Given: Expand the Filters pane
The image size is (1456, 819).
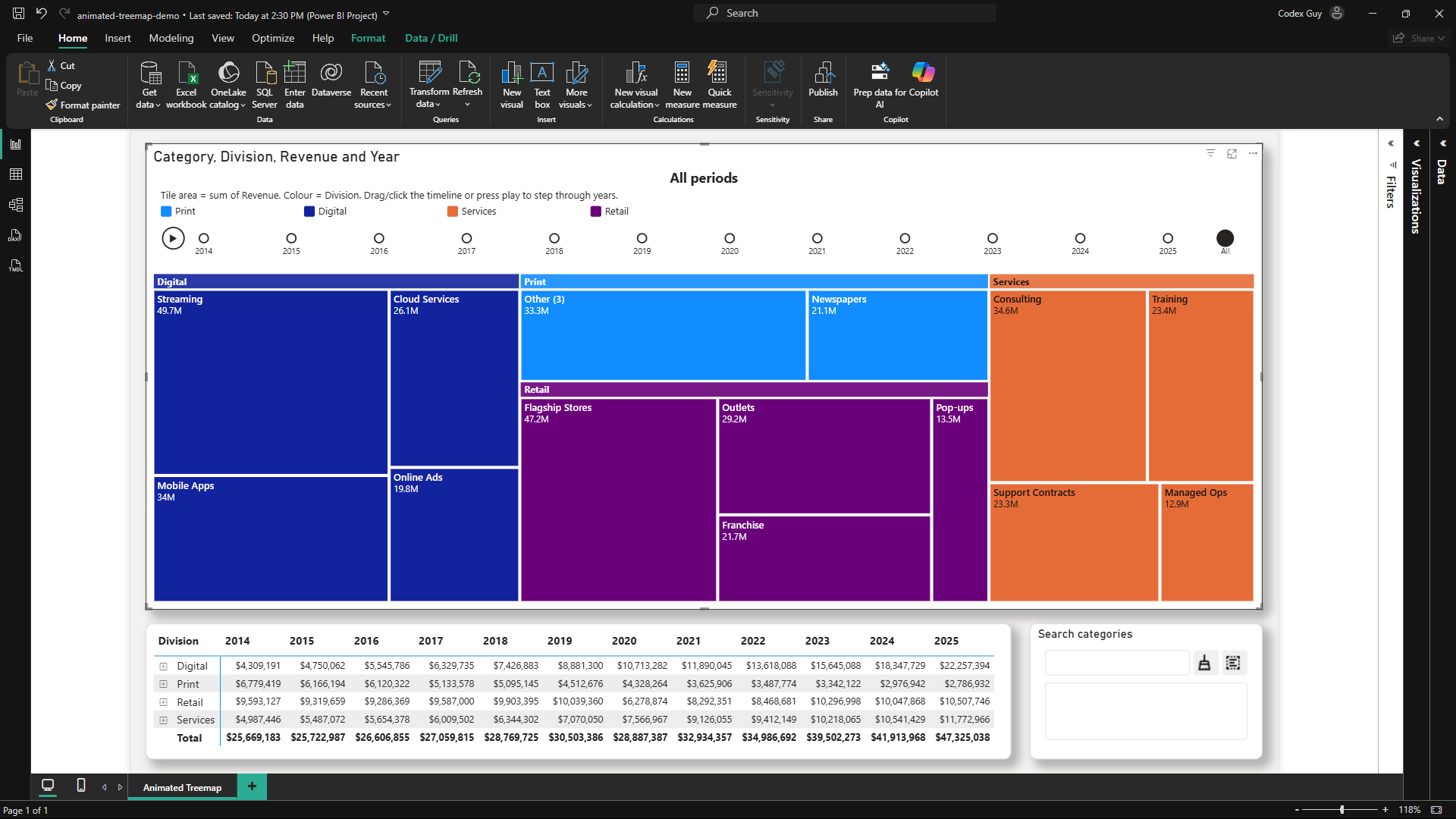Looking at the screenshot, I should pyautogui.click(x=1391, y=143).
